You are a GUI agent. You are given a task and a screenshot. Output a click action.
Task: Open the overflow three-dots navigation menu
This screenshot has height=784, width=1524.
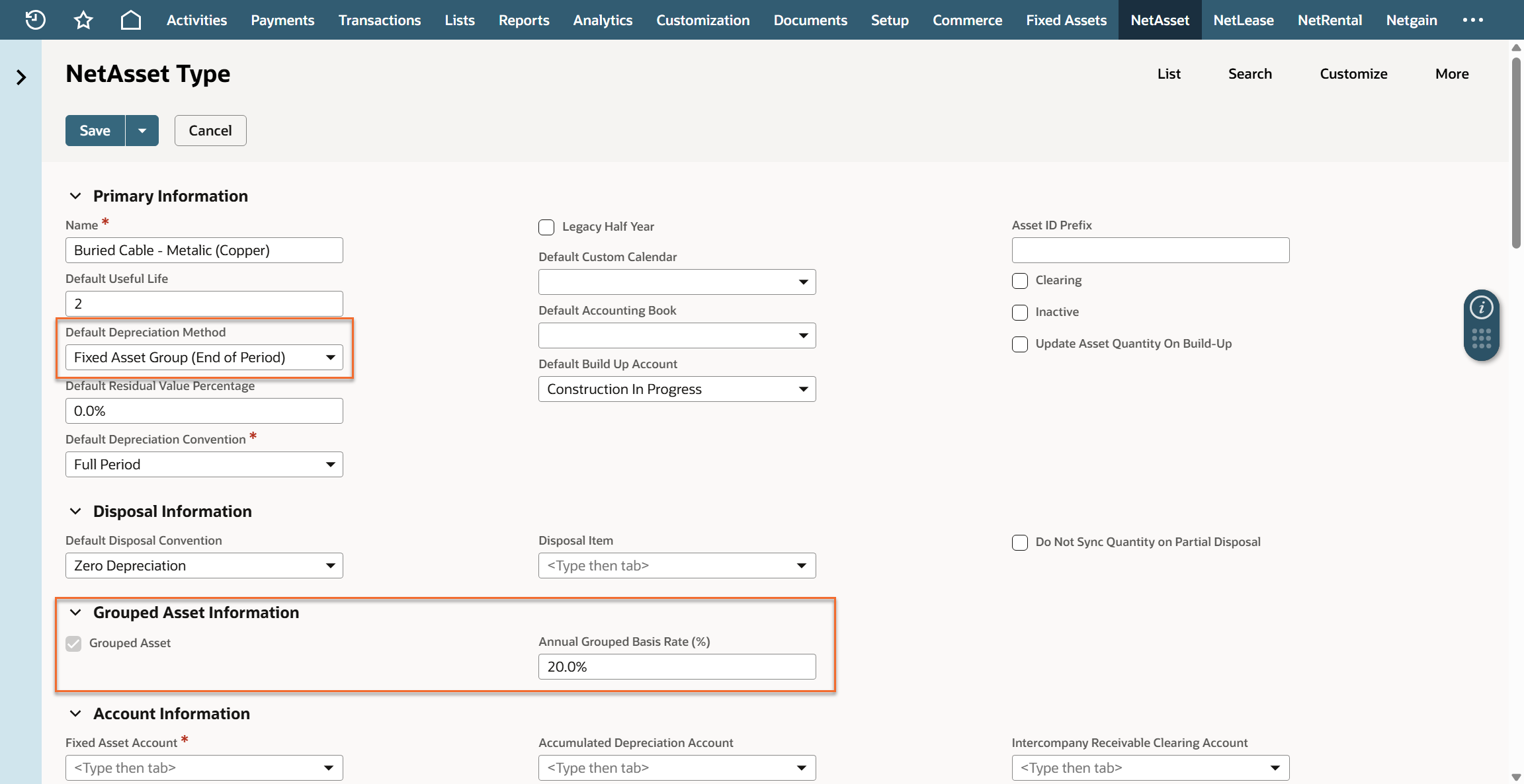[1473, 20]
